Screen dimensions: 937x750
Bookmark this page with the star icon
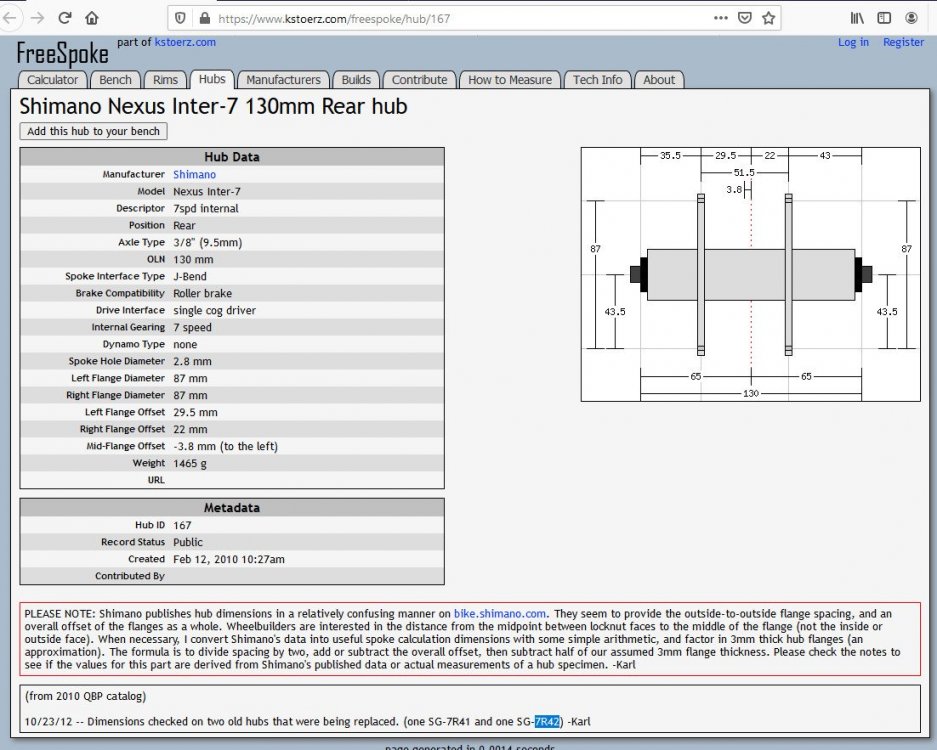[x=768, y=18]
